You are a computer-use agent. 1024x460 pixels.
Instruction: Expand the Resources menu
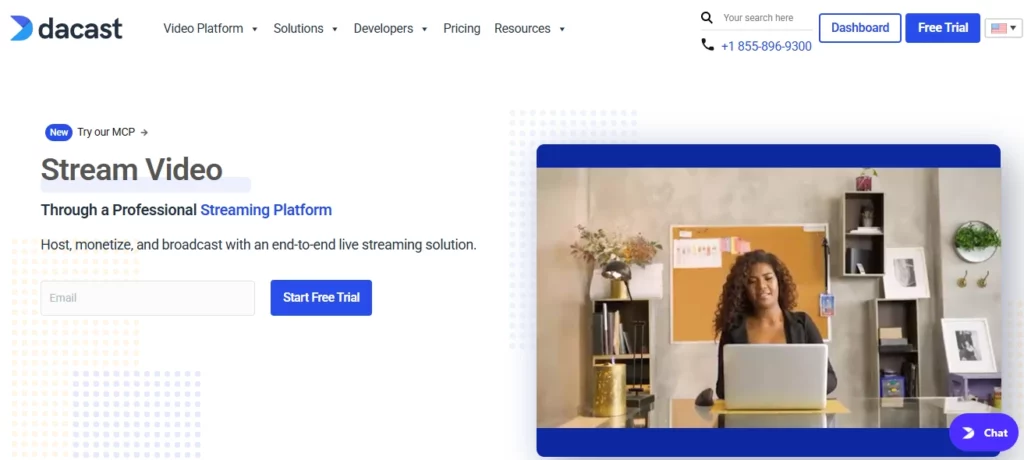(x=529, y=29)
